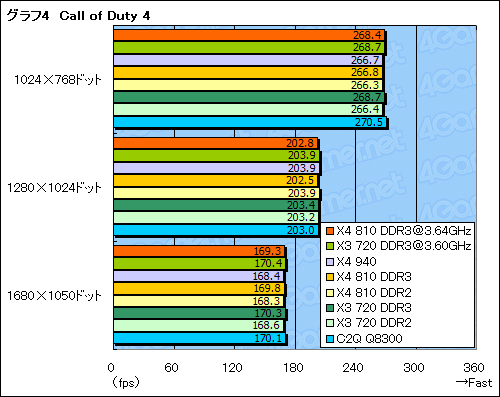Click the C2Q Q8300 legend label text

tap(369, 339)
